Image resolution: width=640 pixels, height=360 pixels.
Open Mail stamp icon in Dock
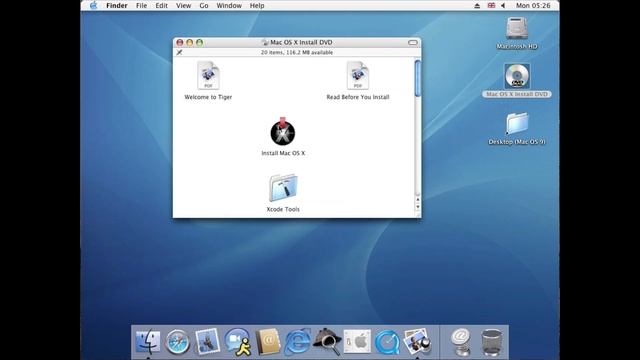coord(207,341)
